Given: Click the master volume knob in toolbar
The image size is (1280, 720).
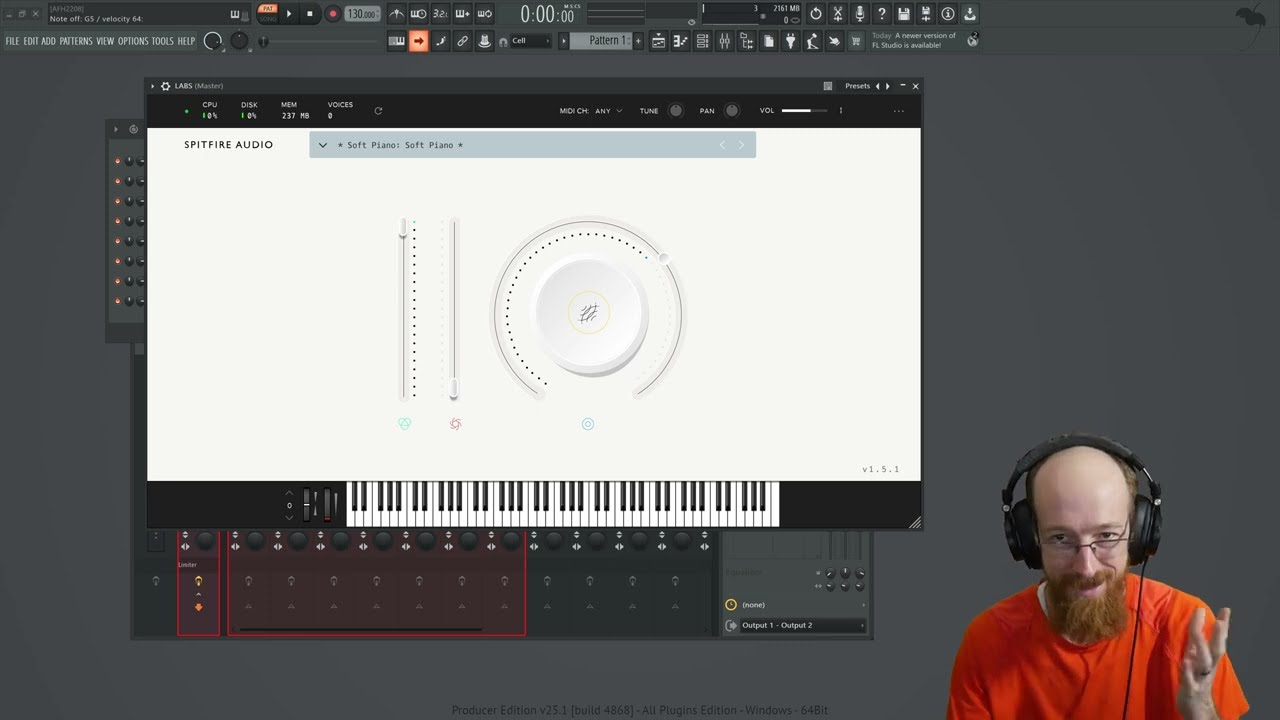Looking at the screenshot, I should [213, 41].
